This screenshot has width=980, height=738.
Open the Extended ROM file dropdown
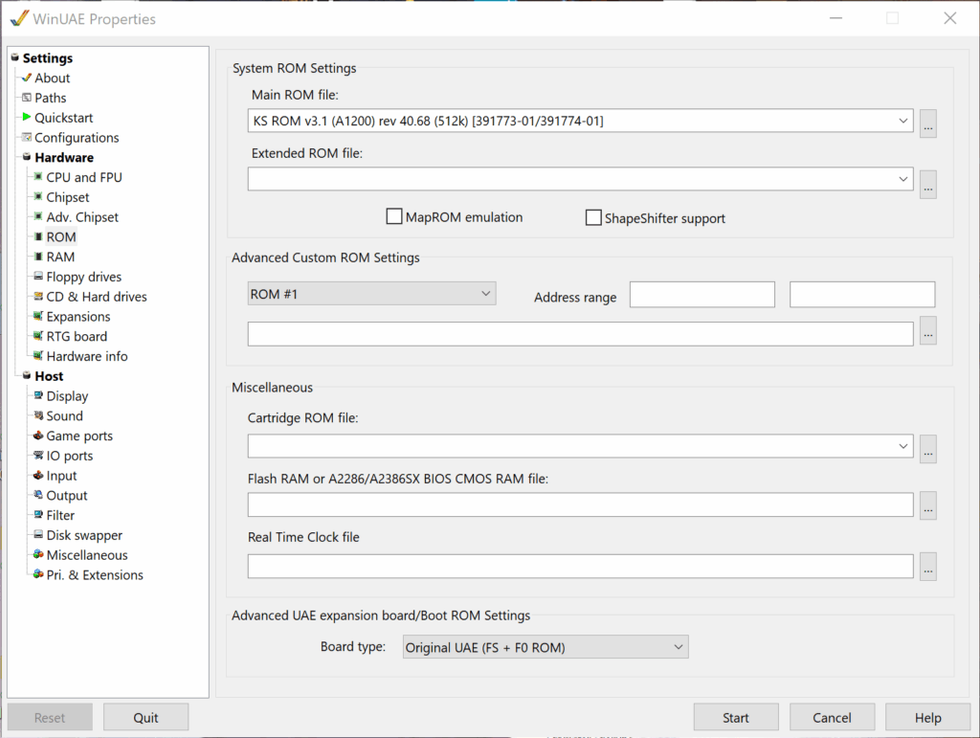tap(902, 179)
